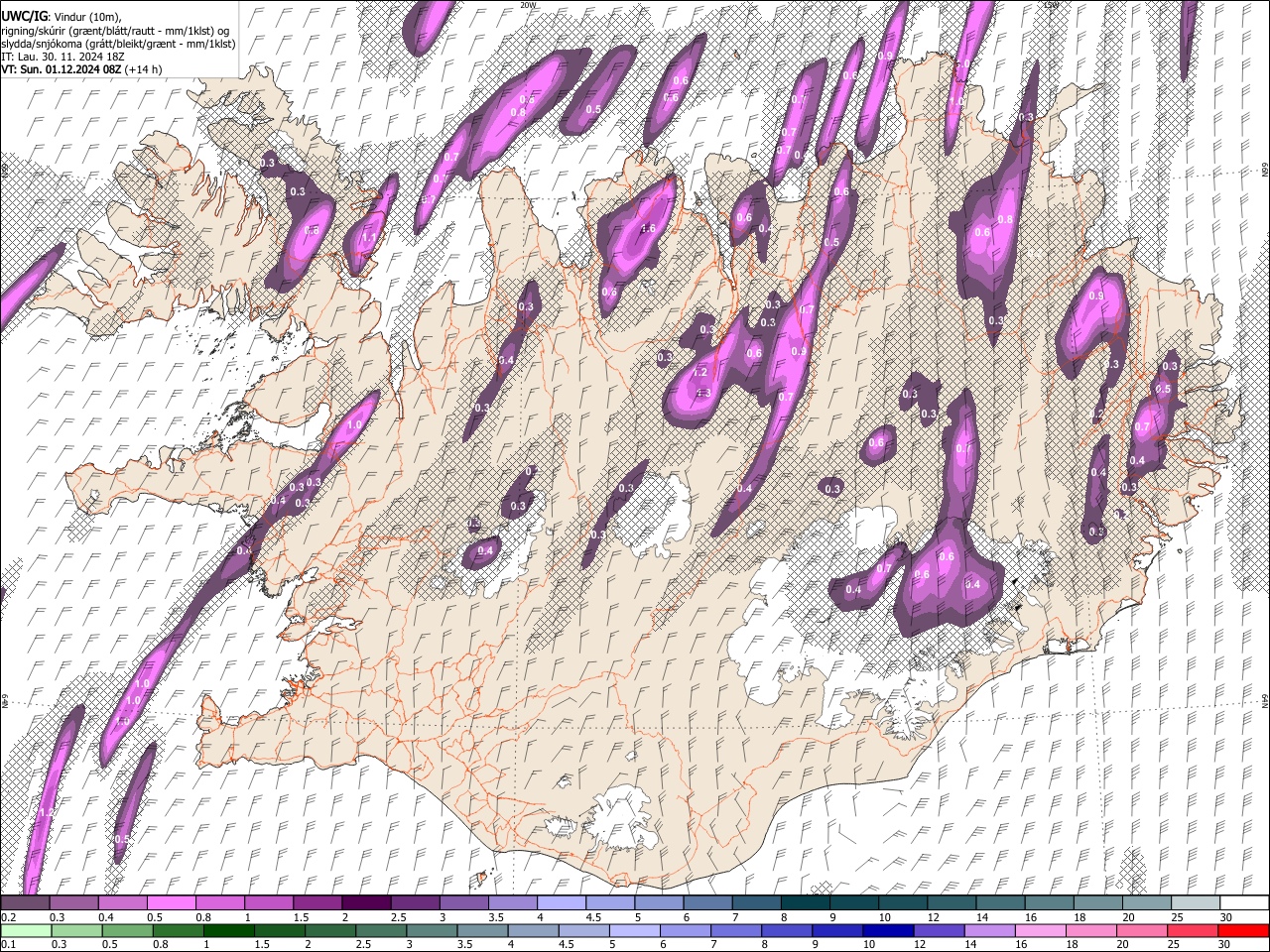Click the 'slydda/snjókoma' legend description line
Viewport: 1270px width, 952px height.
(x=118, y=44)
